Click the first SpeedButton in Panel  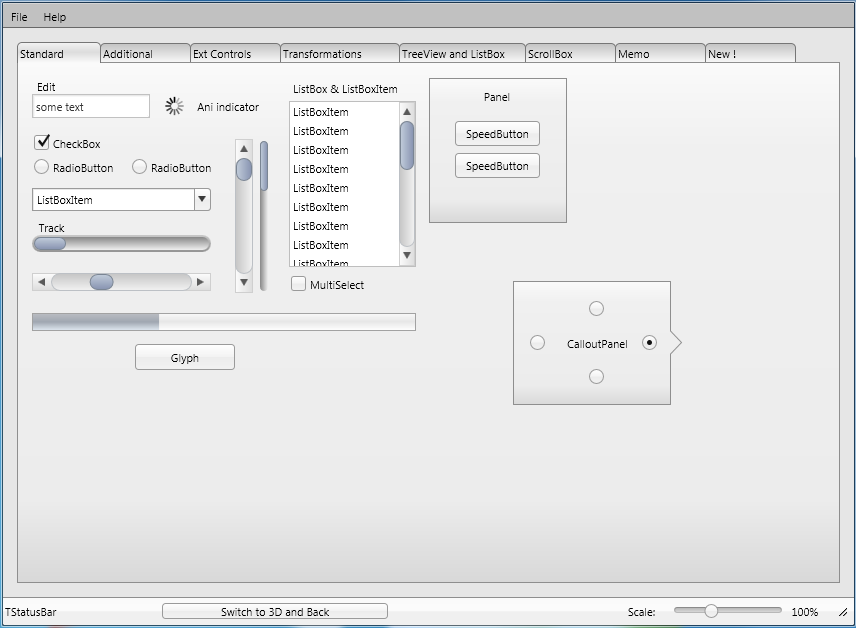tap(497, 134)
